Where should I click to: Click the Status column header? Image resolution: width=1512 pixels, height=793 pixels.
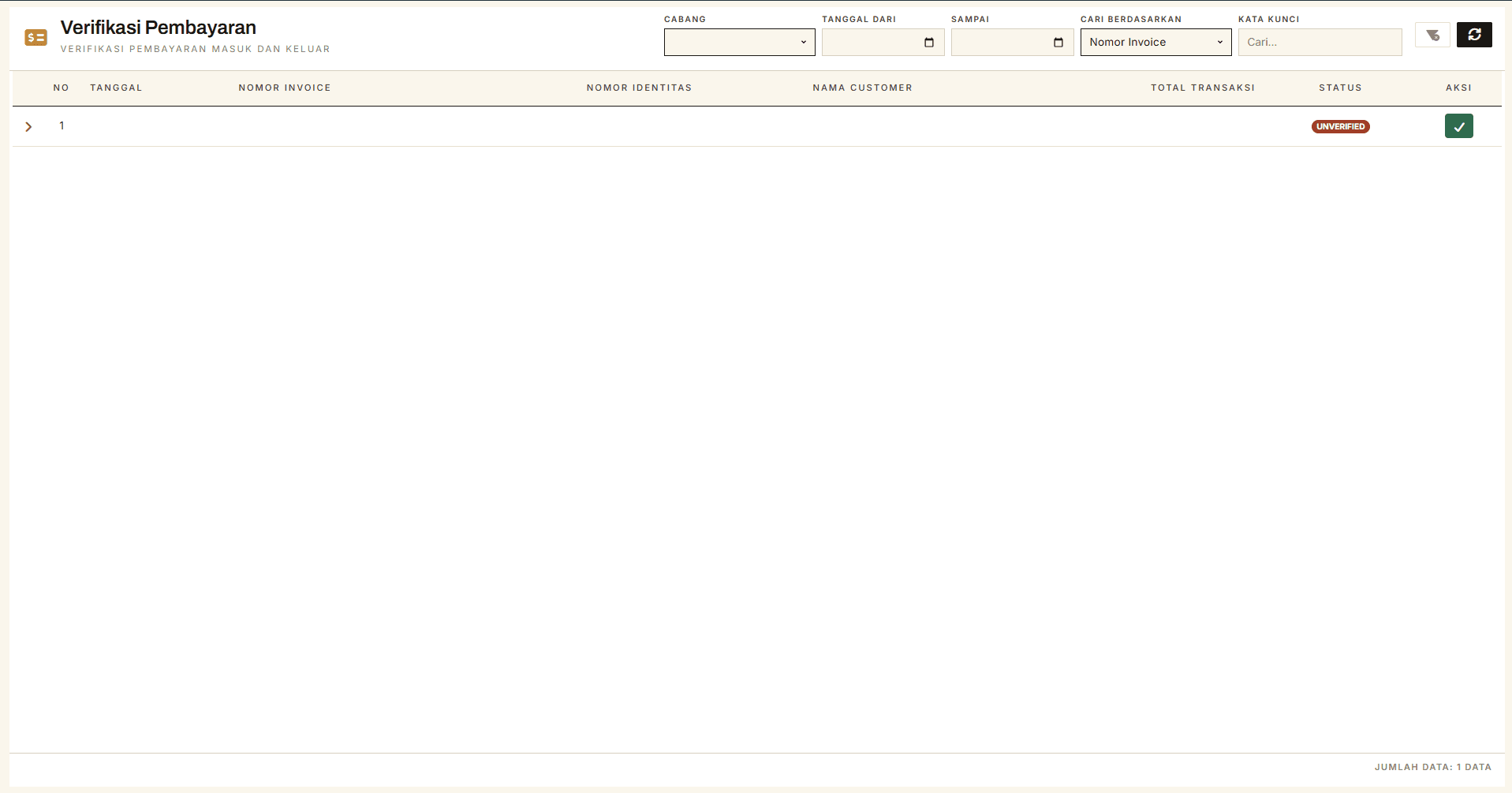(x=1341, y=88)
